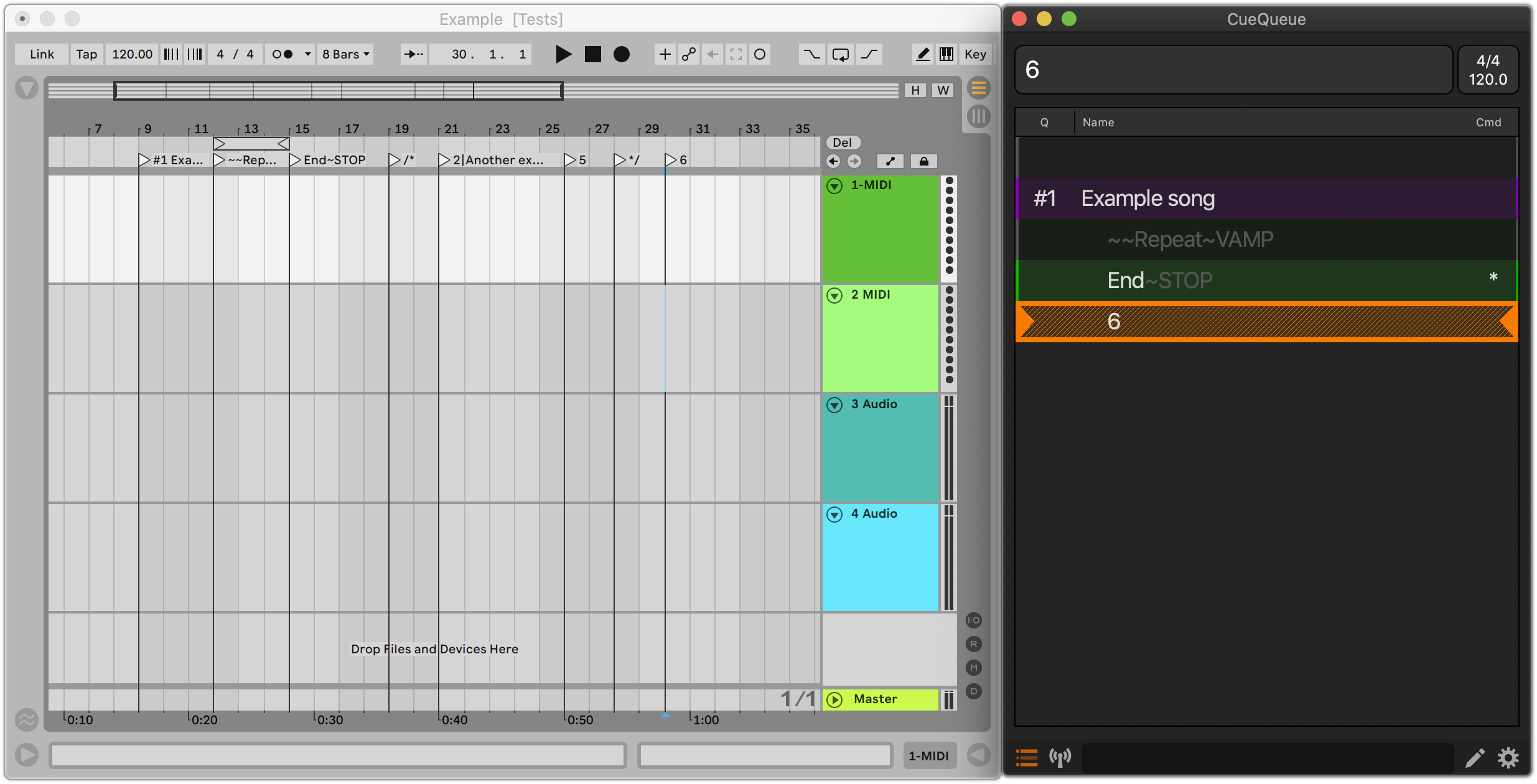Click the CueQueue edit pencil icon
The image size is (1537, 784).
[1474, 758]
